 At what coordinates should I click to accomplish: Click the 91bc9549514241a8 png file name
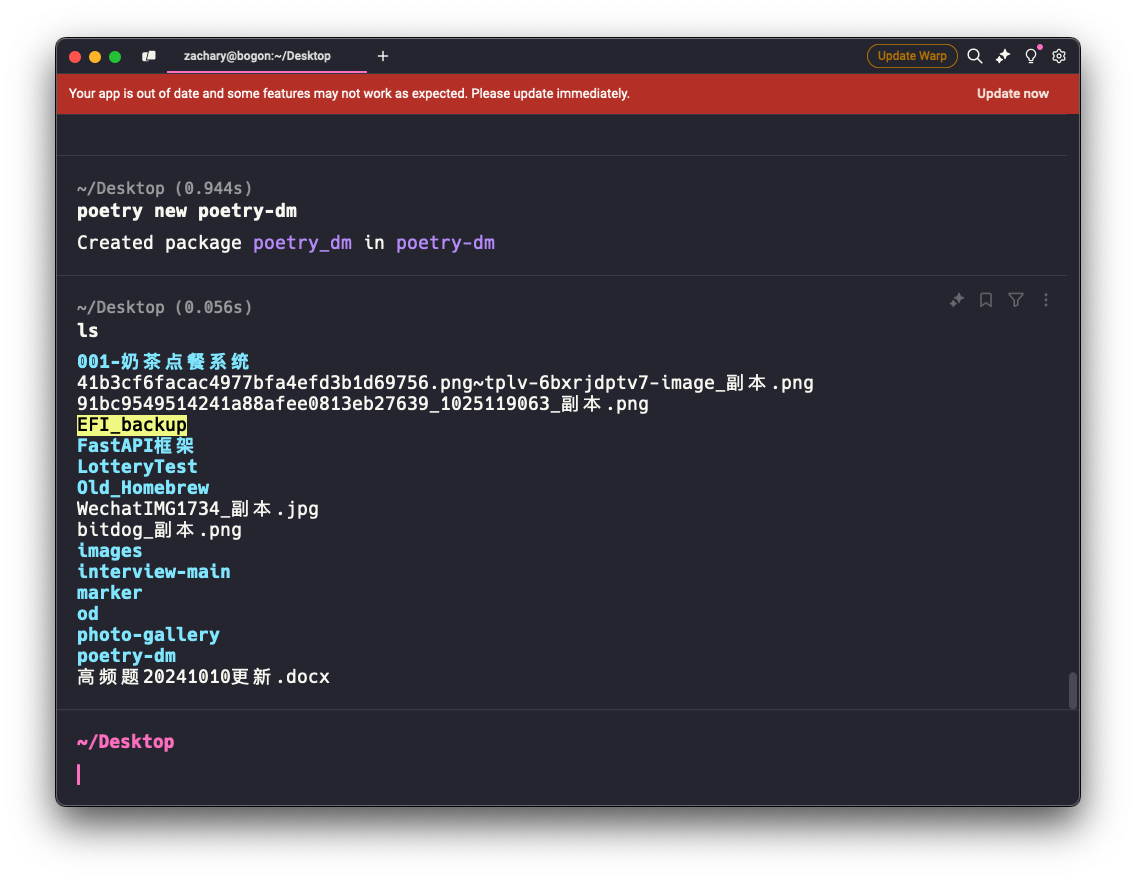click(x=362, y=403)
